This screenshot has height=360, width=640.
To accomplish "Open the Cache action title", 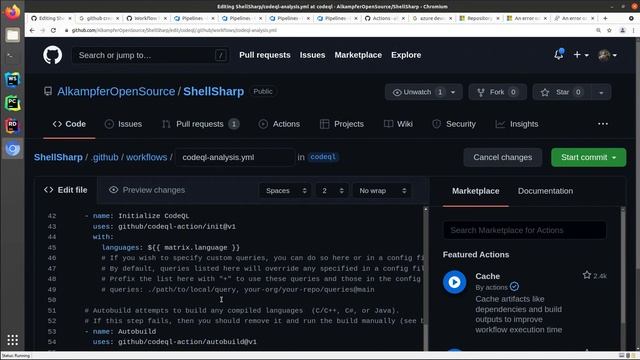I will pyautogui.click(x=487, y=276).
